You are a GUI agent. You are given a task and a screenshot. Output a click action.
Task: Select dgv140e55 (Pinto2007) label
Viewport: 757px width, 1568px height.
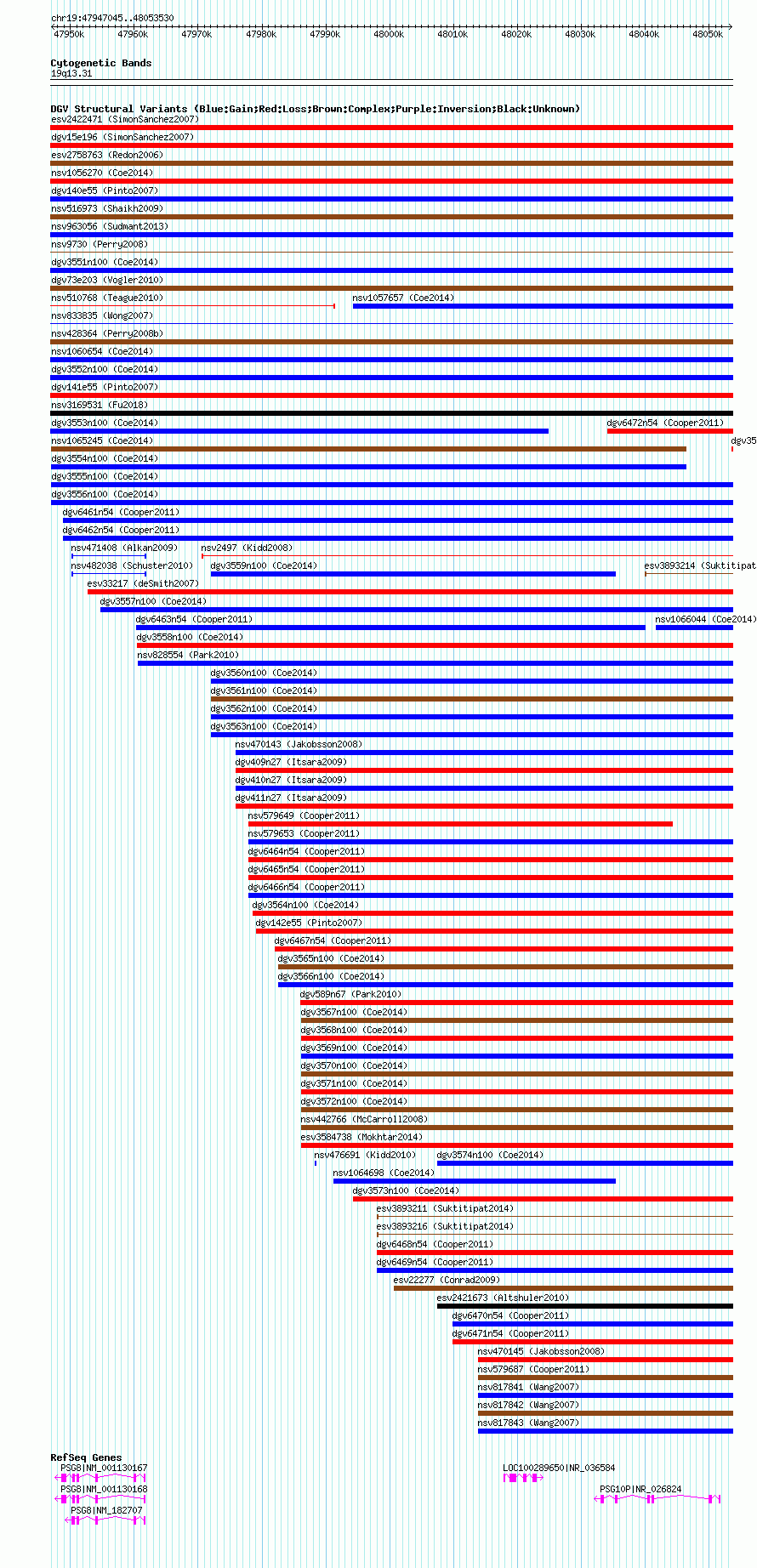click(x=105, y=190)
